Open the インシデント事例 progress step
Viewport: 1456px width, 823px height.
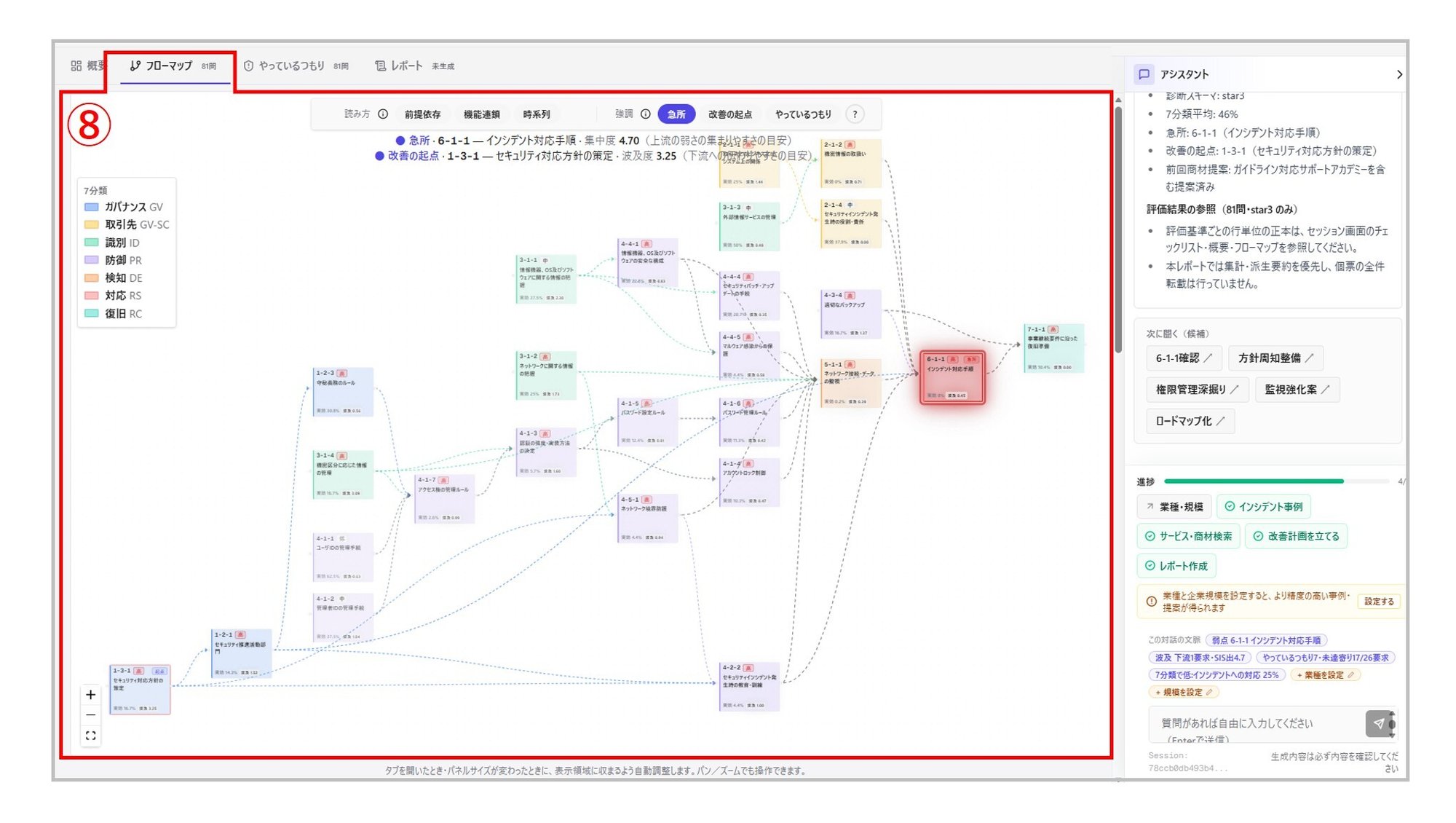(x=1264, y=507)
